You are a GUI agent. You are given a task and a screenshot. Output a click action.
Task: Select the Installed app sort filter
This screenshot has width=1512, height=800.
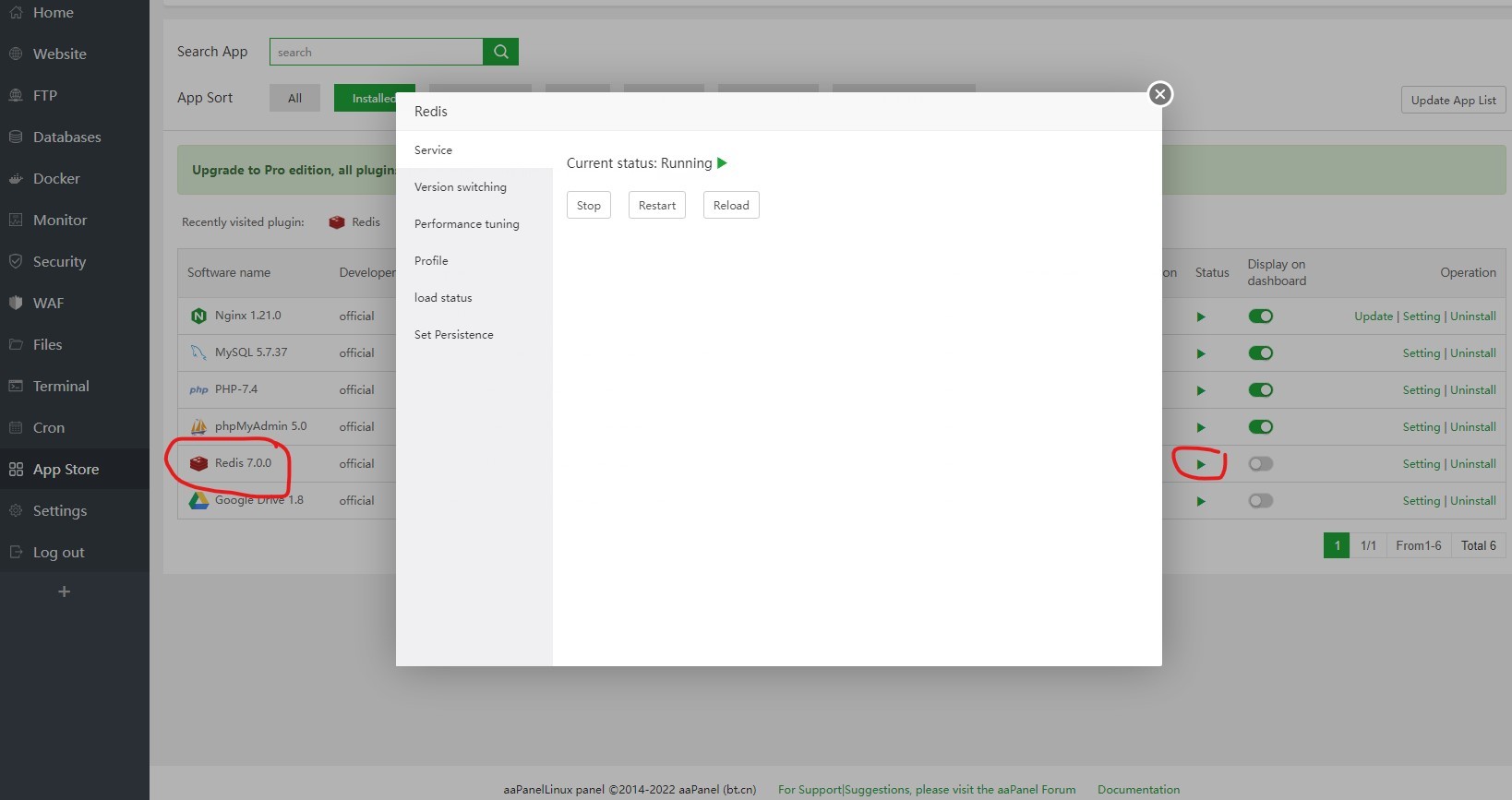pos(374,98)
